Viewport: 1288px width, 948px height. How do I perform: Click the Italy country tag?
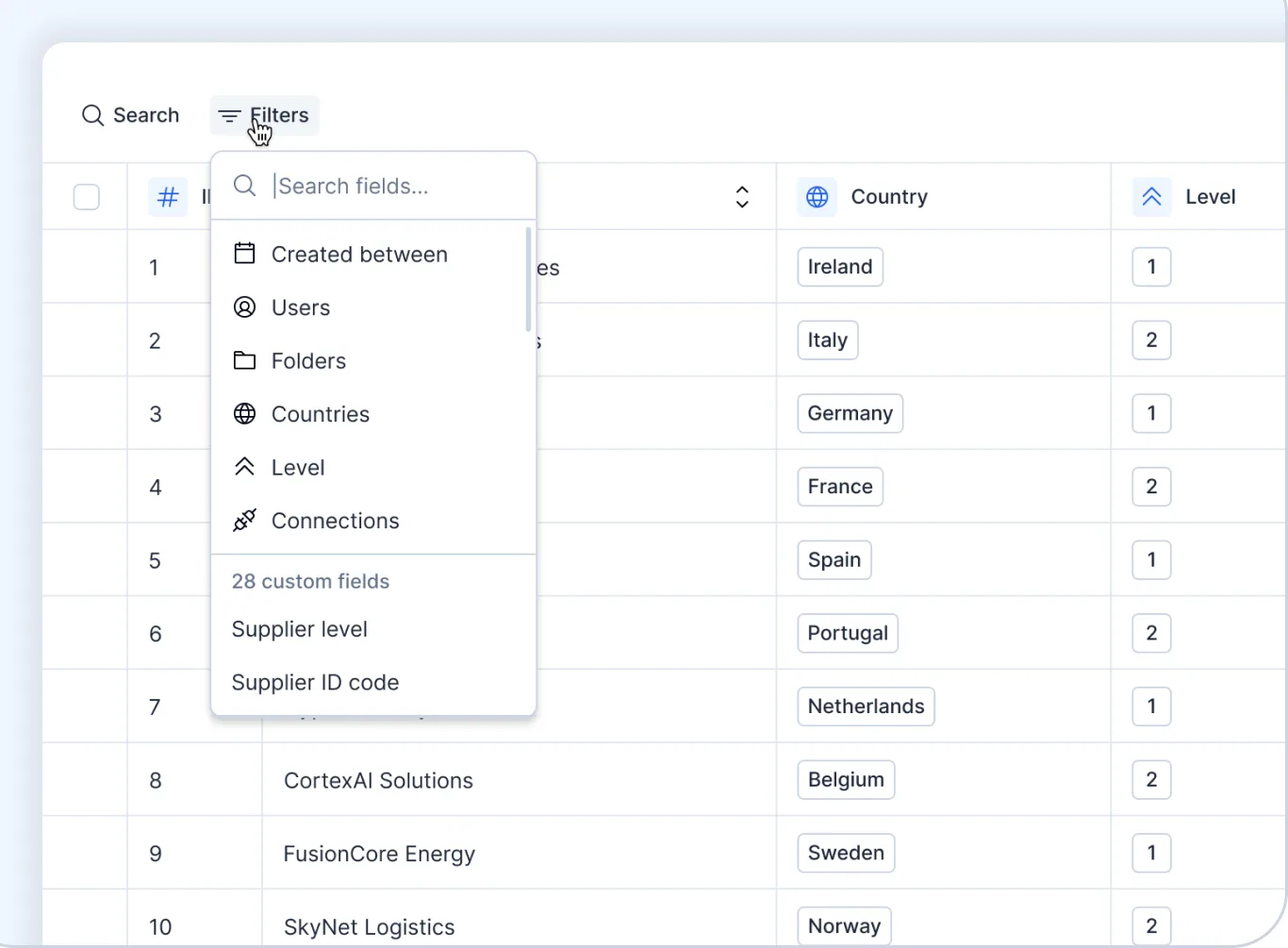click(828, 341)
